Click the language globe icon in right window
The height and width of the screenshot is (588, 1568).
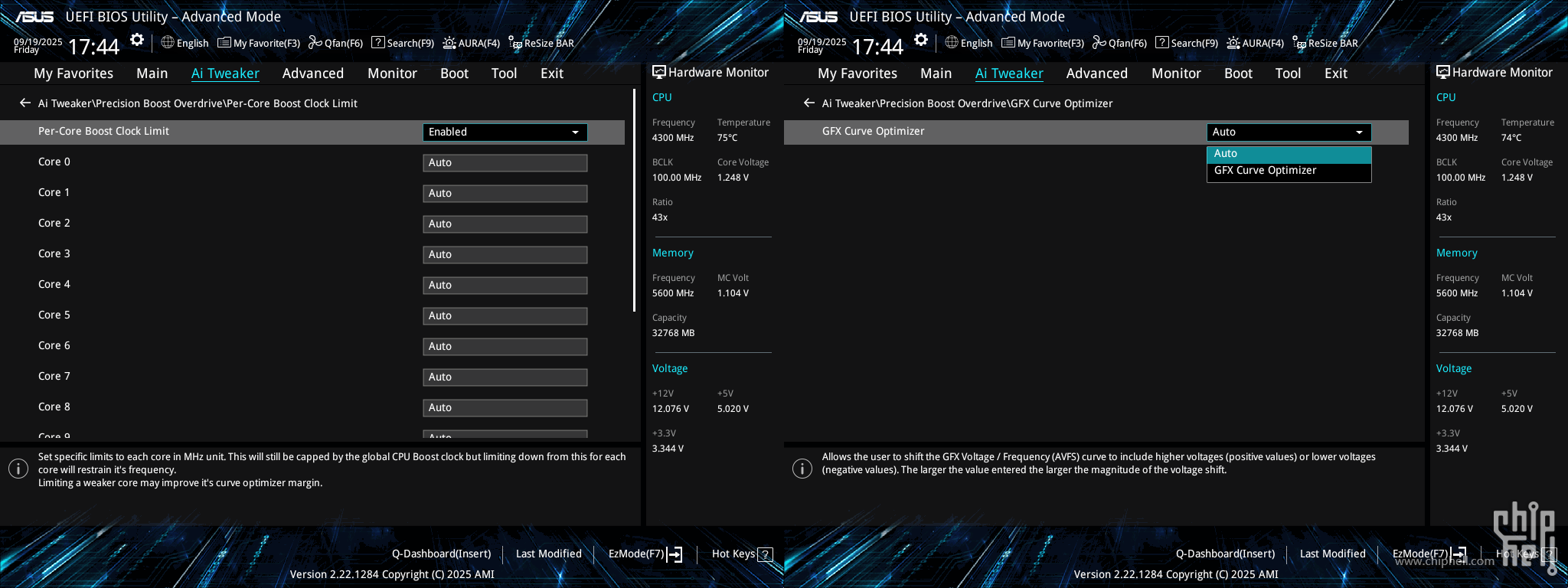[952, 42]
